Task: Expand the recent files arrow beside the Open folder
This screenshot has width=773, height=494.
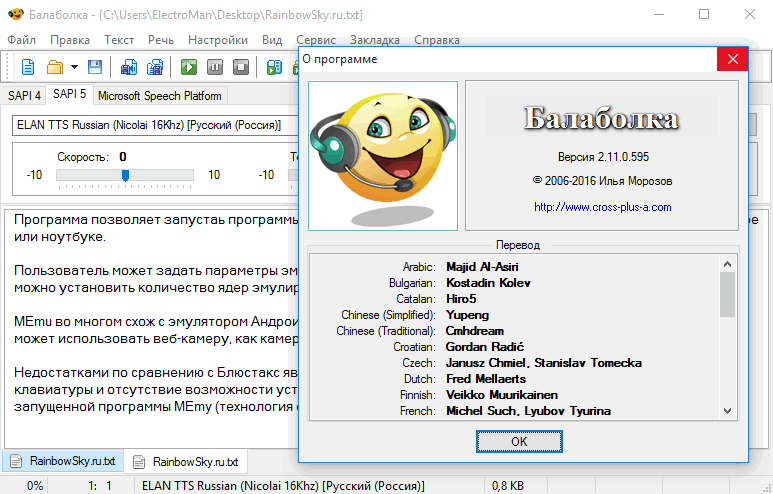Action: (x=74, y=67)
